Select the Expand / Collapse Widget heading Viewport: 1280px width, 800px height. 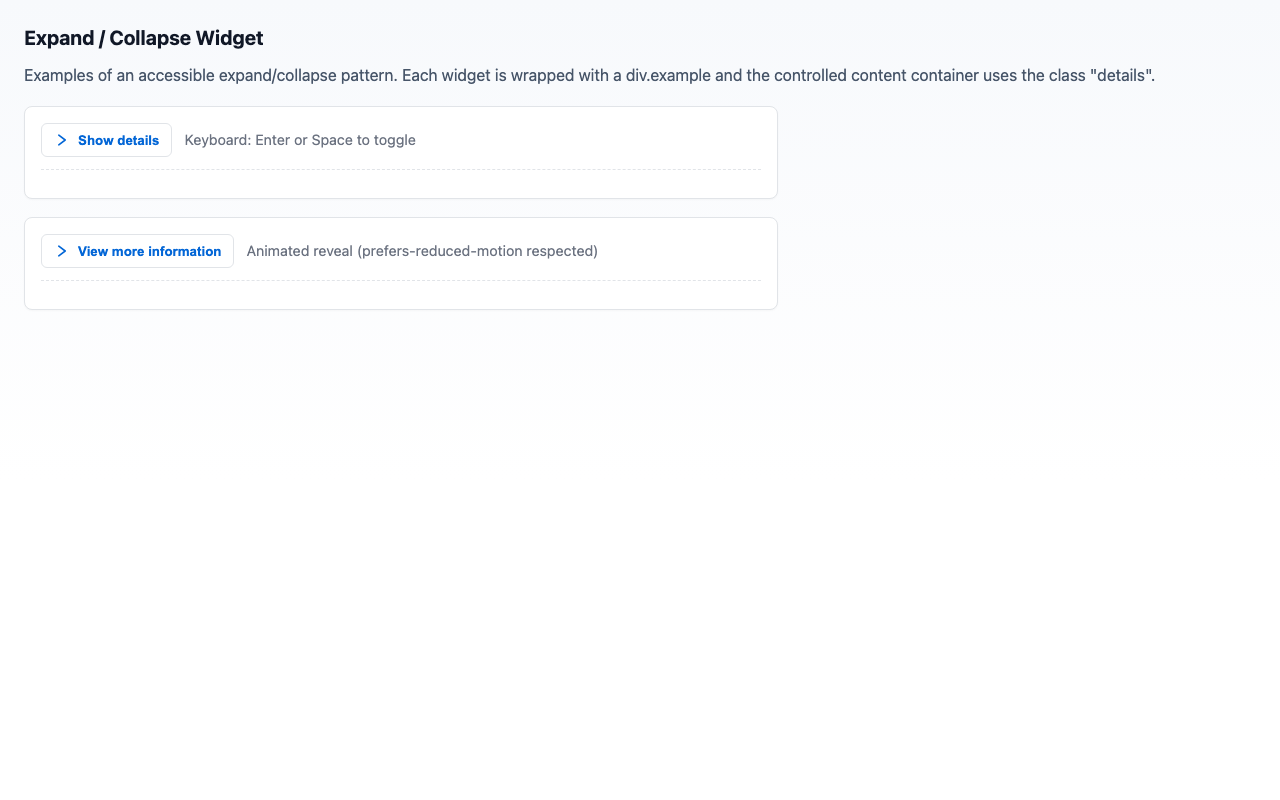click(143, 38)
